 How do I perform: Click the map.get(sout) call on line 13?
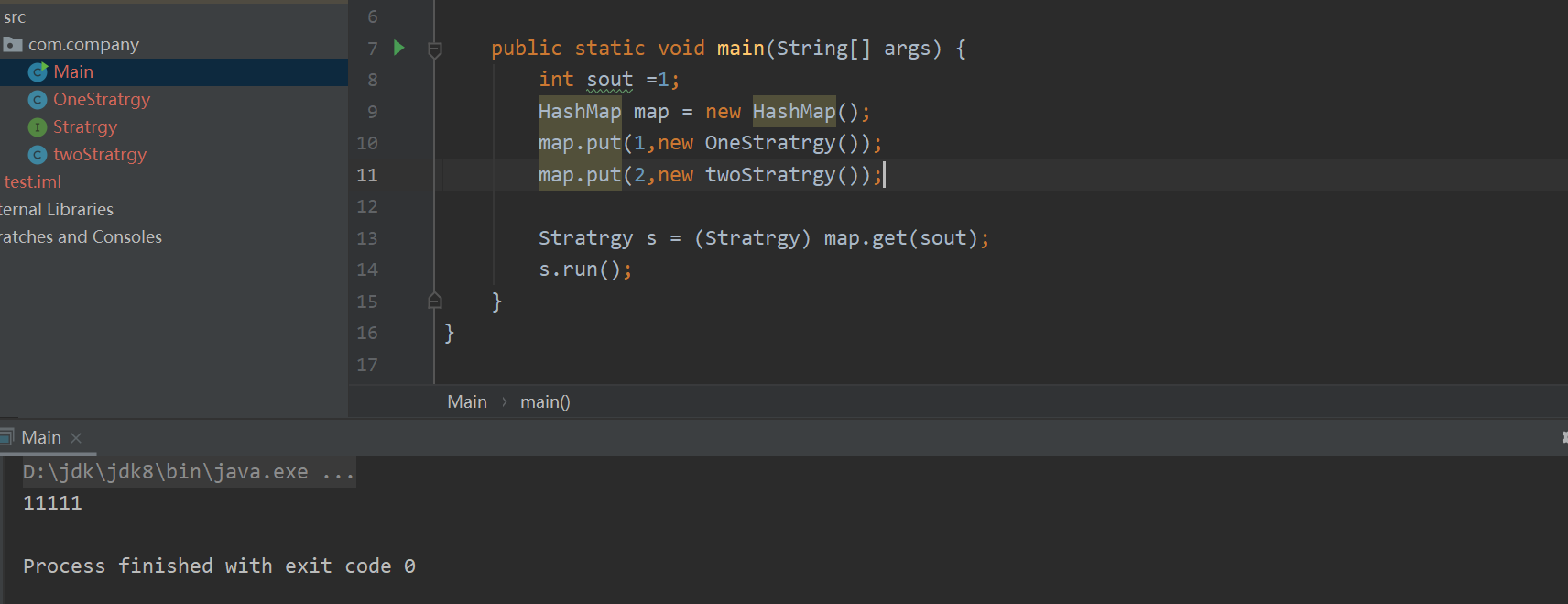click(x=901, y=238)
